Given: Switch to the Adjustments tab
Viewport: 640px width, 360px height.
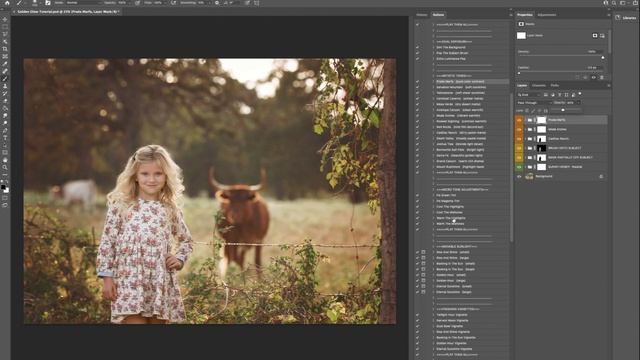Looking at the screenshot, I should pos(547,15).
